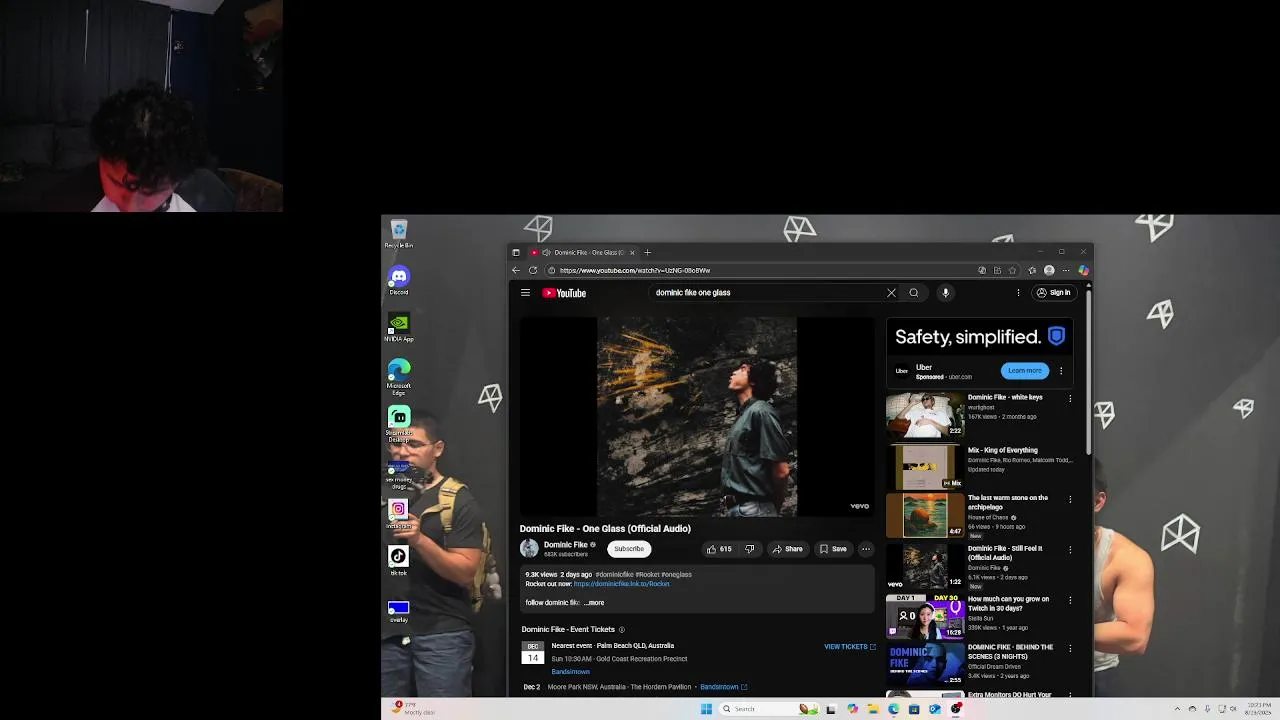This screenshot has height=720, width=1280.
Task: Open Discord desktop shortcut
Action: tap(399, 281)
